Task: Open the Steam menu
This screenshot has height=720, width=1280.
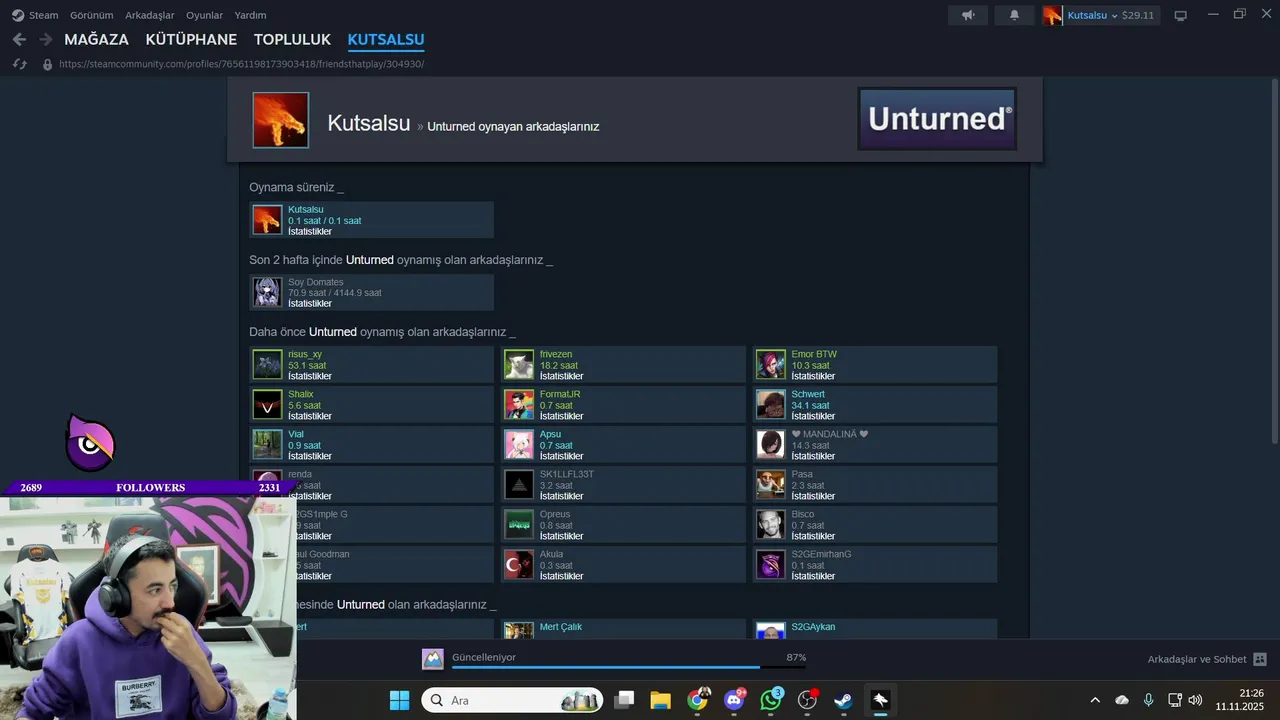Action: coord(35,15)
